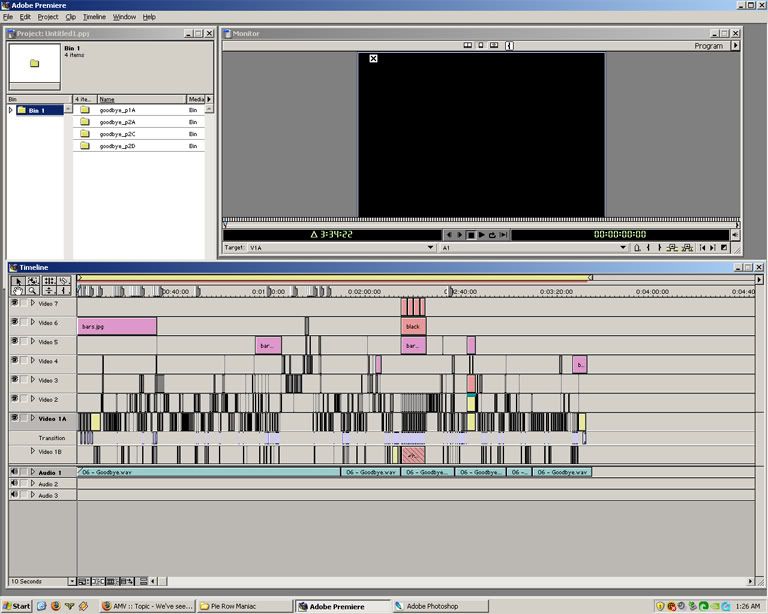Select the bars.jpg clip on Video 6
Image resolution: width=768 pixels, height=614 pixels.
click(x=116, y=326)
